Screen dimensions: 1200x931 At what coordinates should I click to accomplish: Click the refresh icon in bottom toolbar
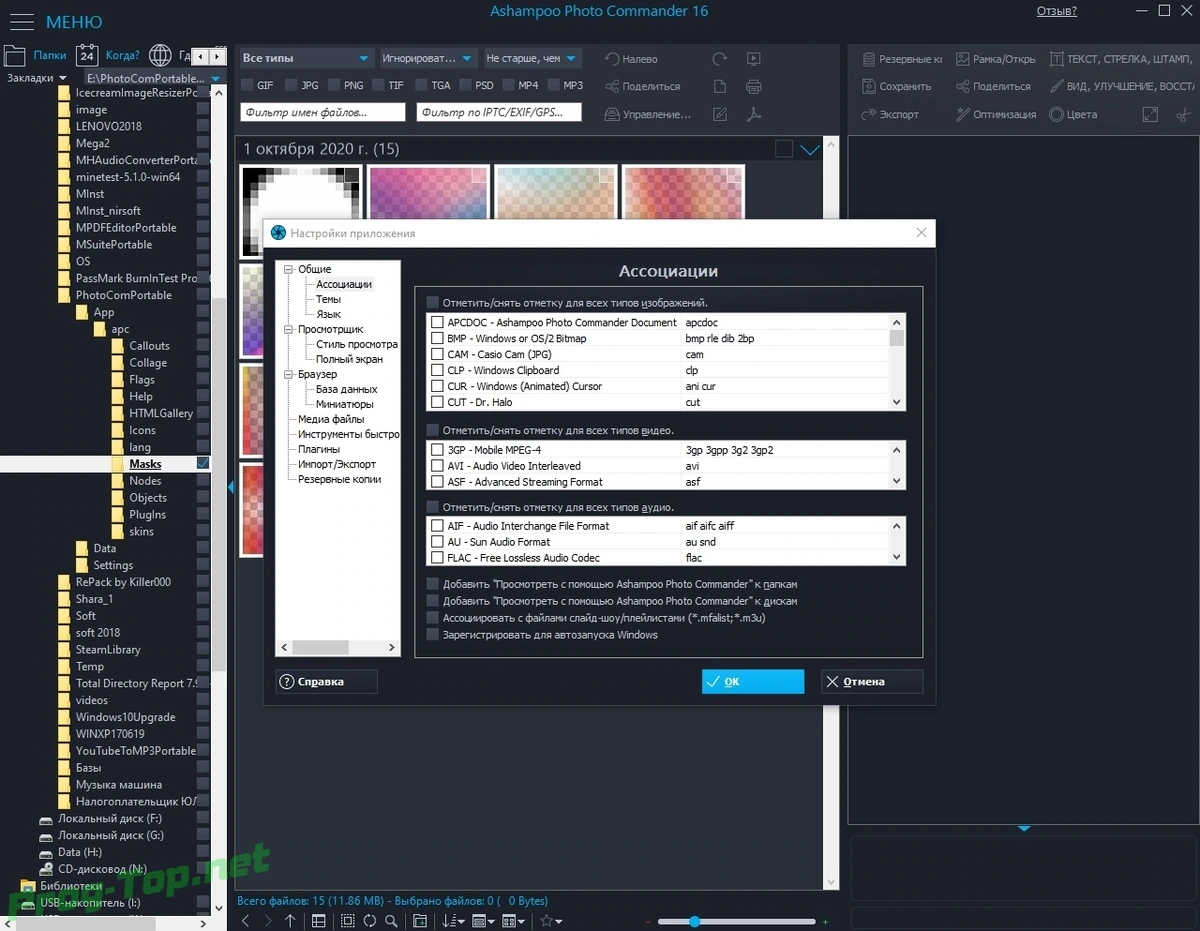(x=369, y=921)
